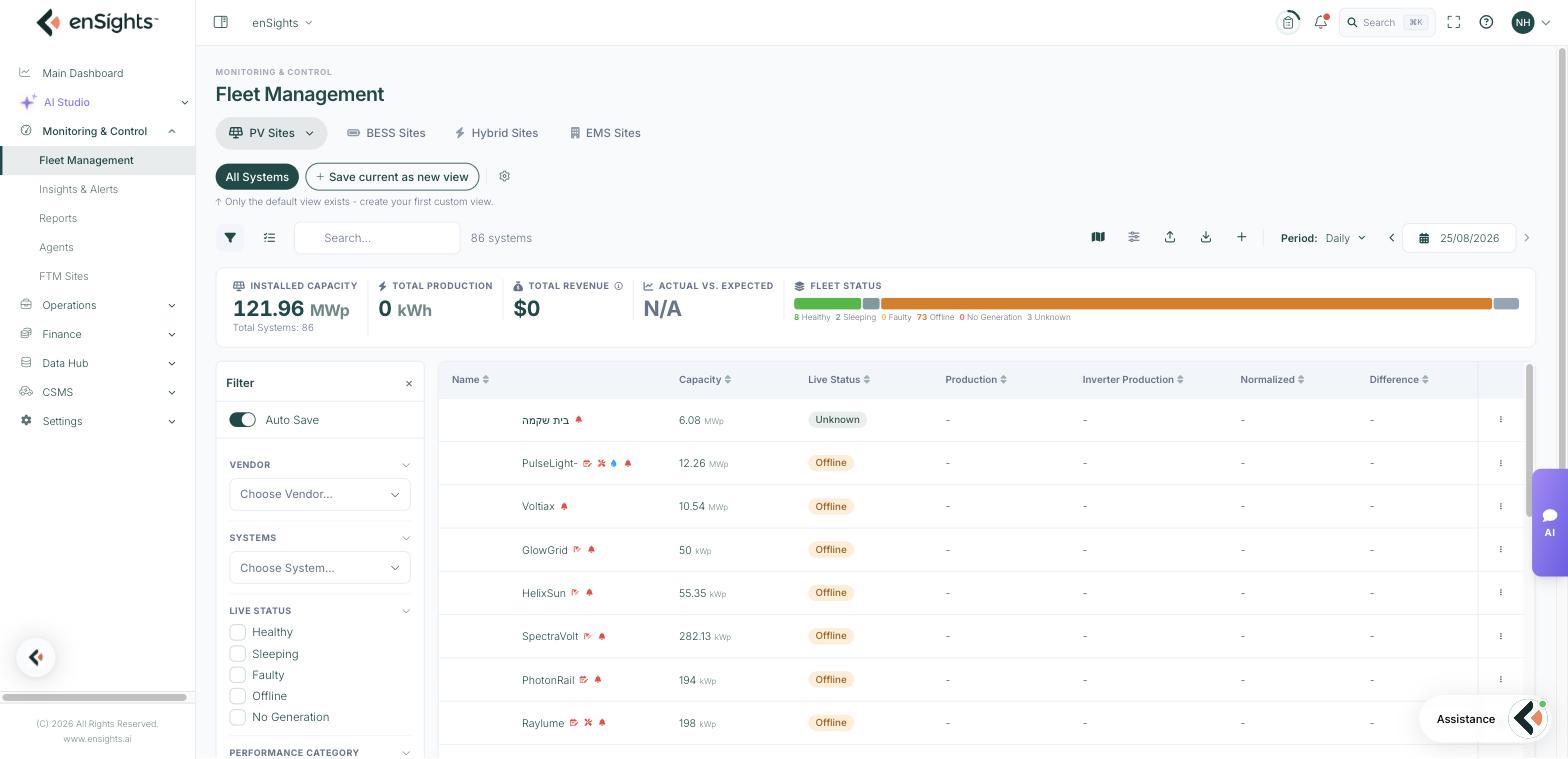Check the Offline live status box
1568x759 pixels.
click(x=238, y=696)
